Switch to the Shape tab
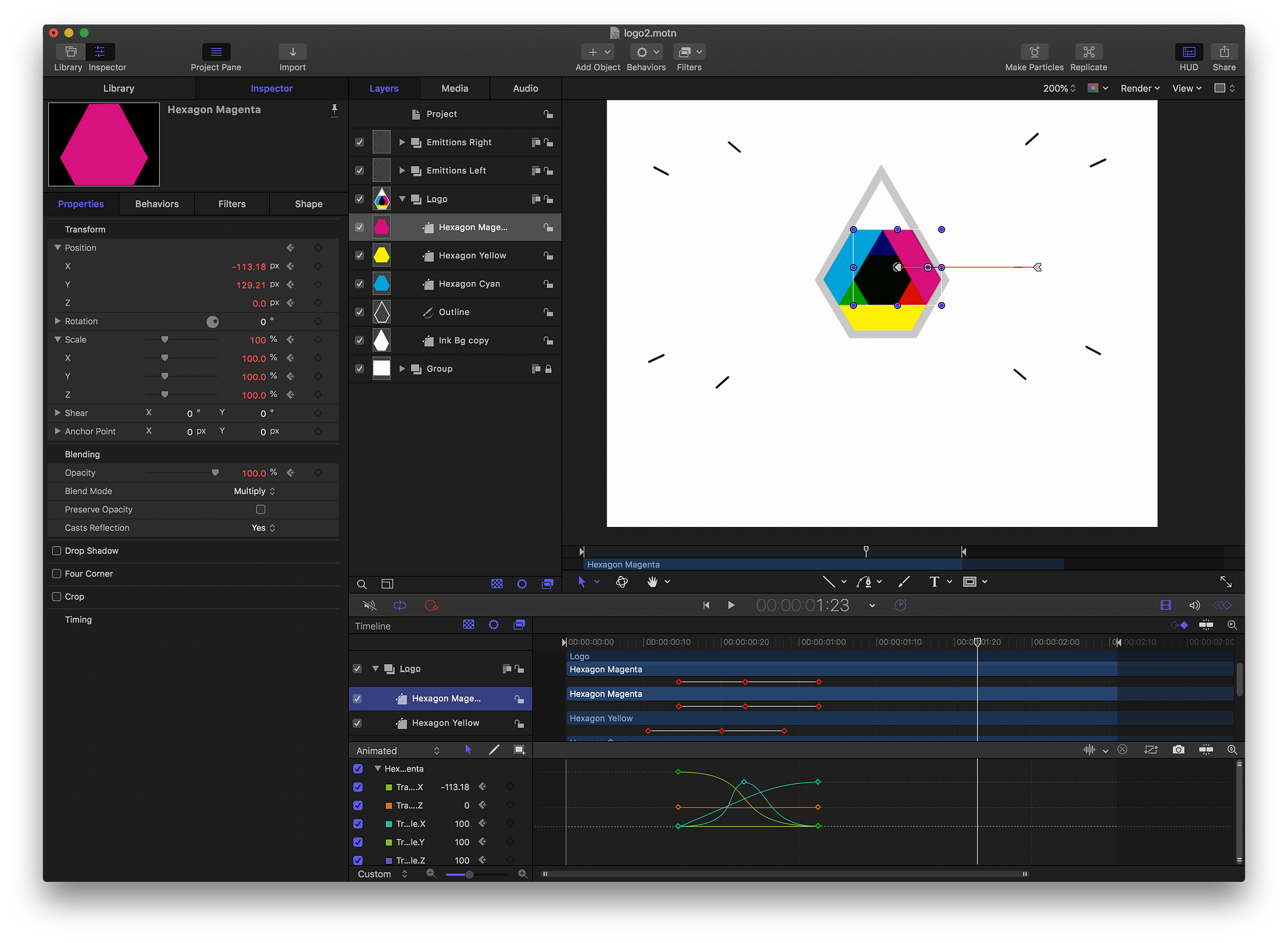The image size is (1288, 943). (308, 204)
